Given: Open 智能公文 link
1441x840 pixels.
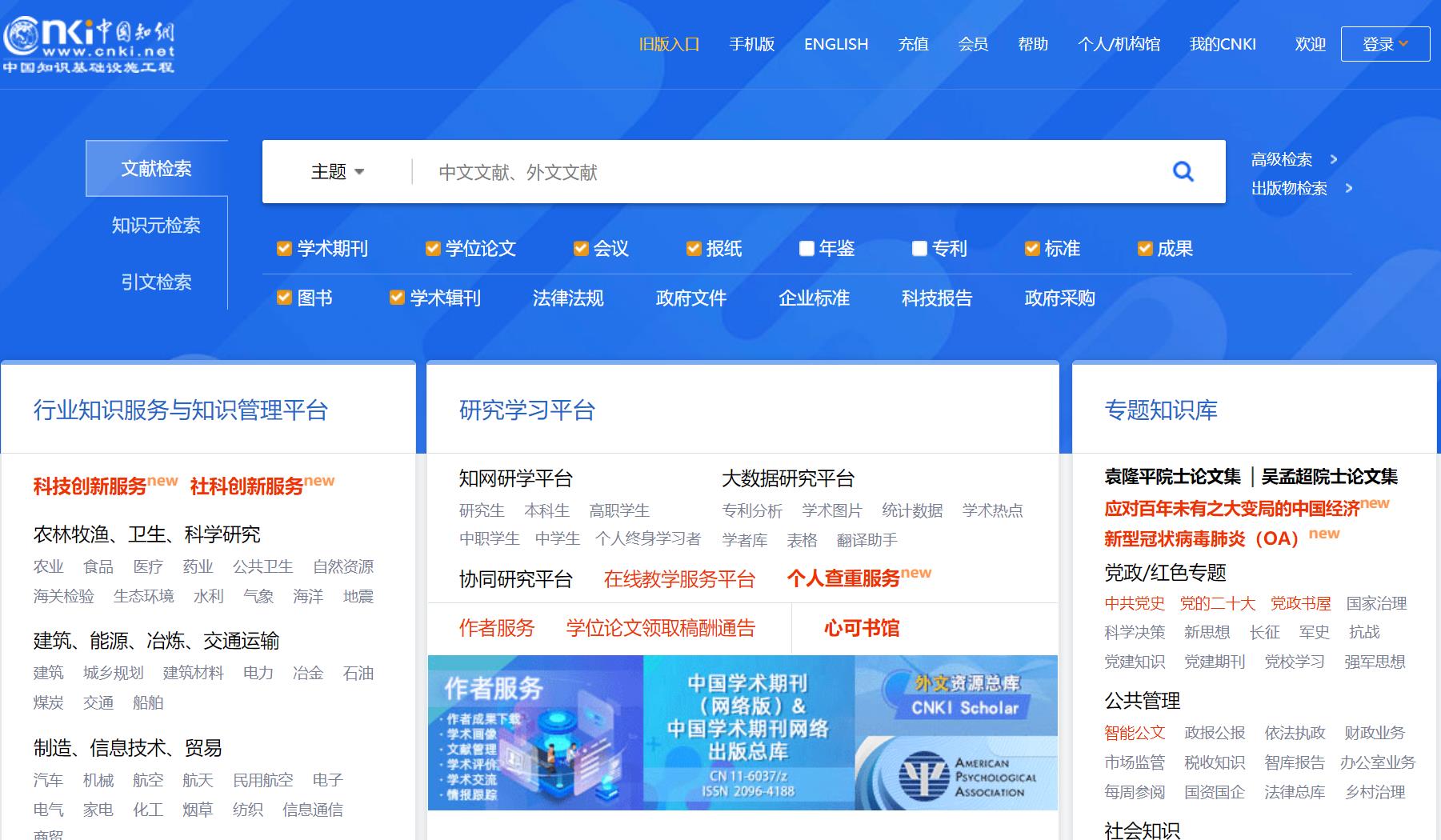Looking at the screenshot, I should 1135,733.
